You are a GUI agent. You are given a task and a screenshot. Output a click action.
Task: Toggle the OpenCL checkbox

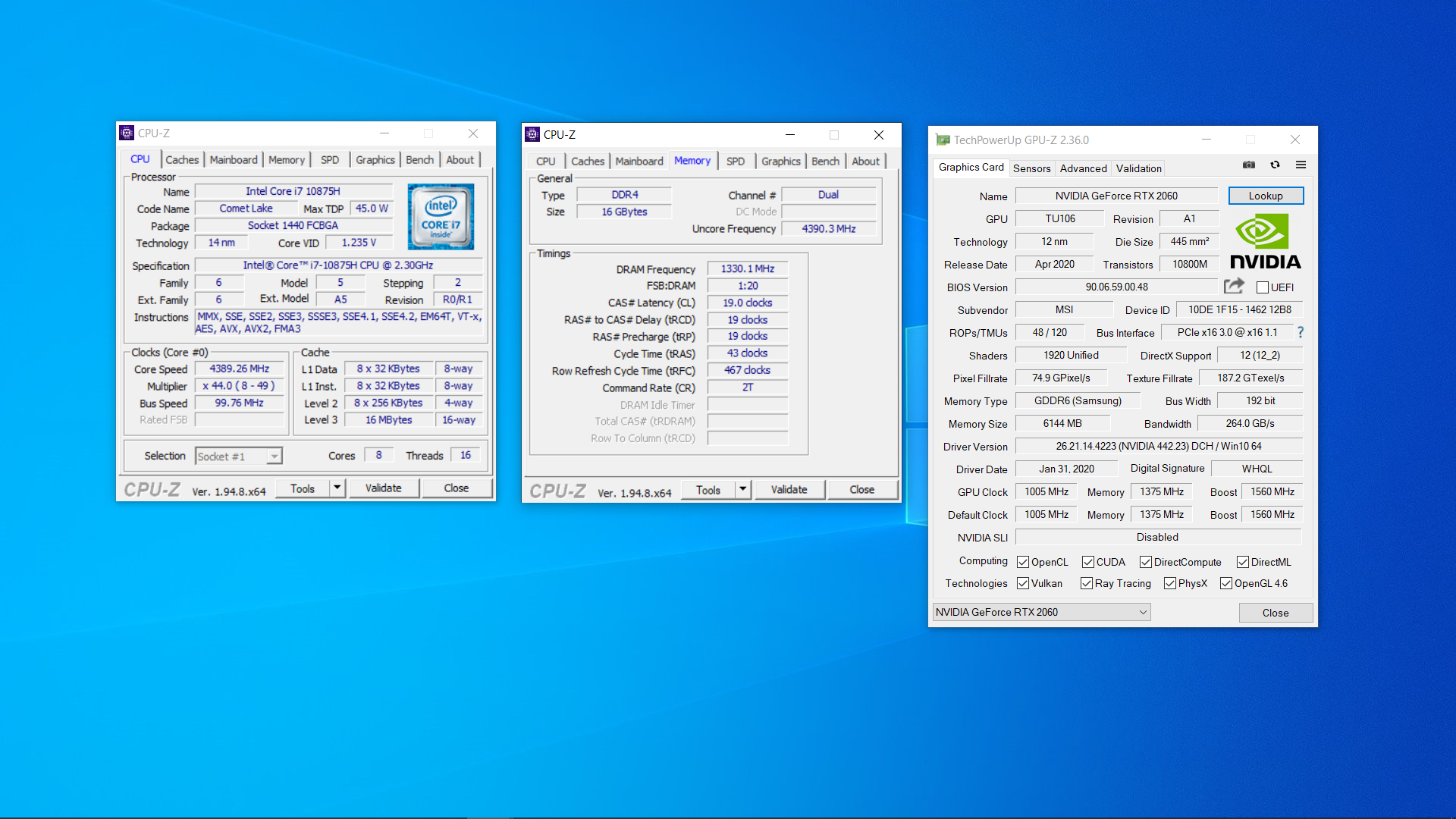tap(1023, 562)
